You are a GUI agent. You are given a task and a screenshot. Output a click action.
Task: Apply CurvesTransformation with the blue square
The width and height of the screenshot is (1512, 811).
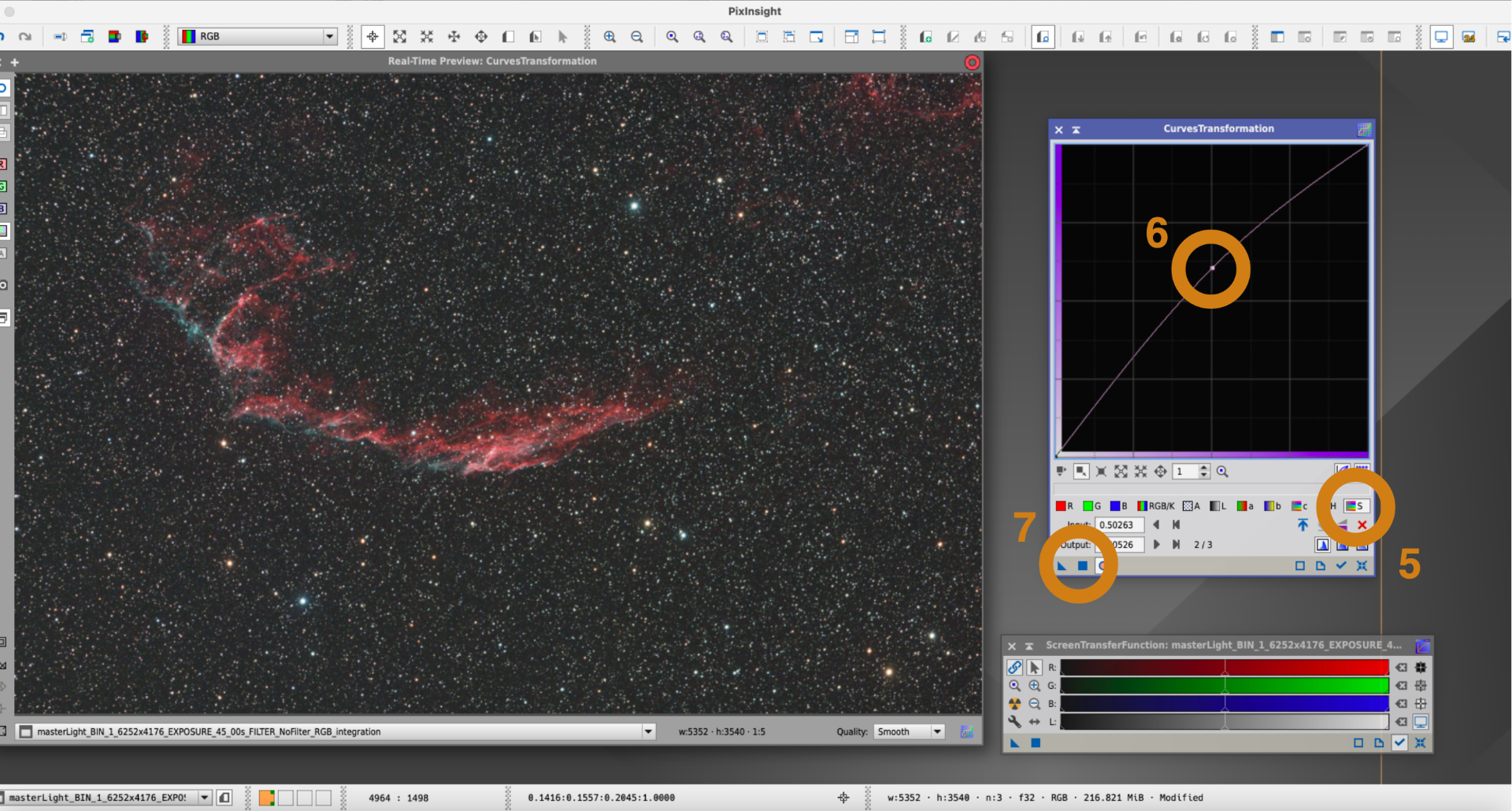pyautogui.click(x=1082, y=565)
